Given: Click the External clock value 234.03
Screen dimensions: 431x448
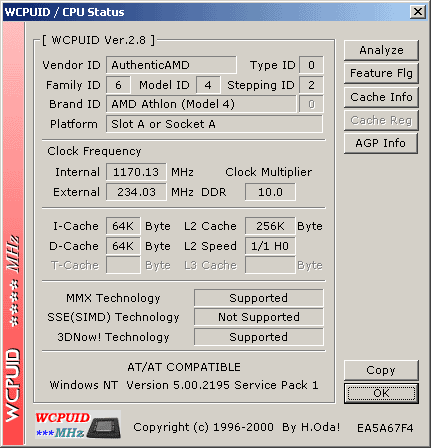Looking at the screenshot, I should (x=136, y=192).
